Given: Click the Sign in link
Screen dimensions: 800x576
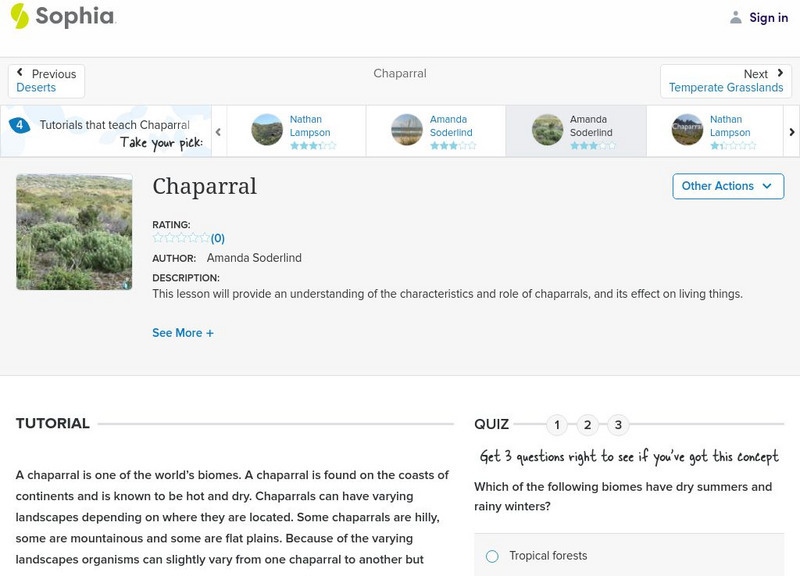Looking at the screenshot, I should pyautogui.click(x=768, y=17).
